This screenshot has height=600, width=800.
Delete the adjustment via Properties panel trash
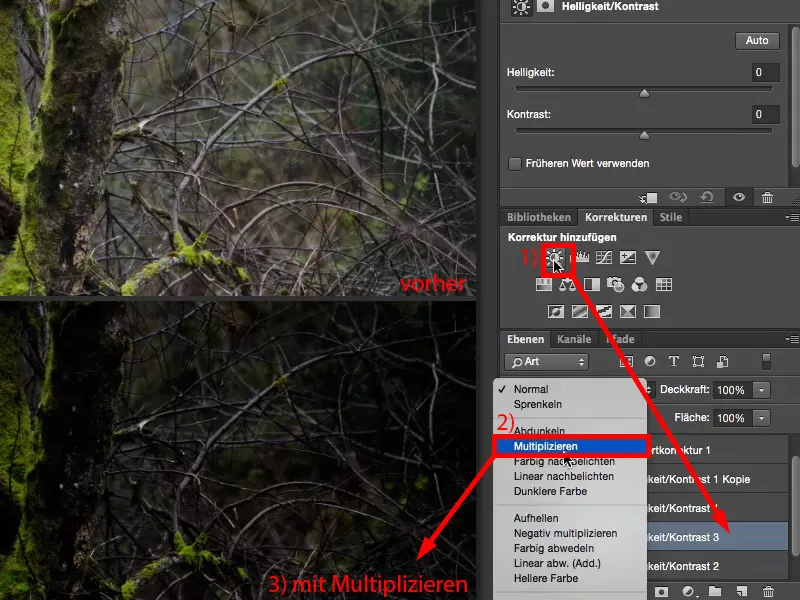pos(767,197)
